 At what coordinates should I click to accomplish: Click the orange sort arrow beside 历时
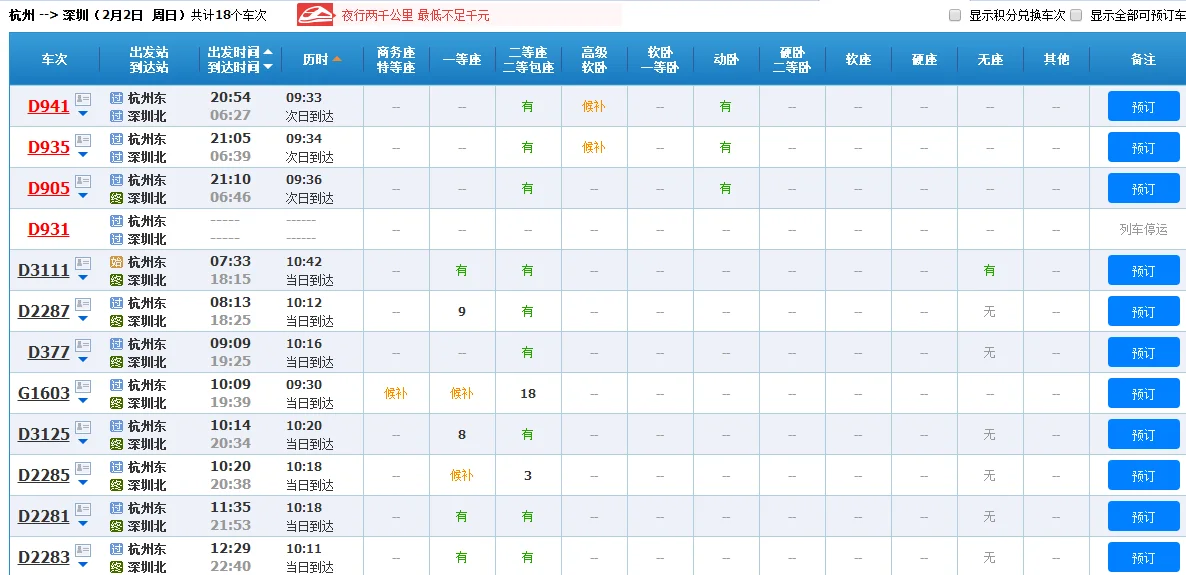[x=337, y=59]
